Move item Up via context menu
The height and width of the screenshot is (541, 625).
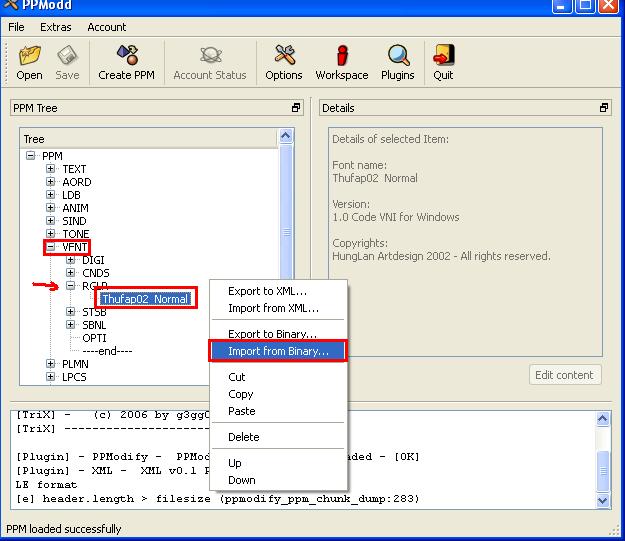278,463
